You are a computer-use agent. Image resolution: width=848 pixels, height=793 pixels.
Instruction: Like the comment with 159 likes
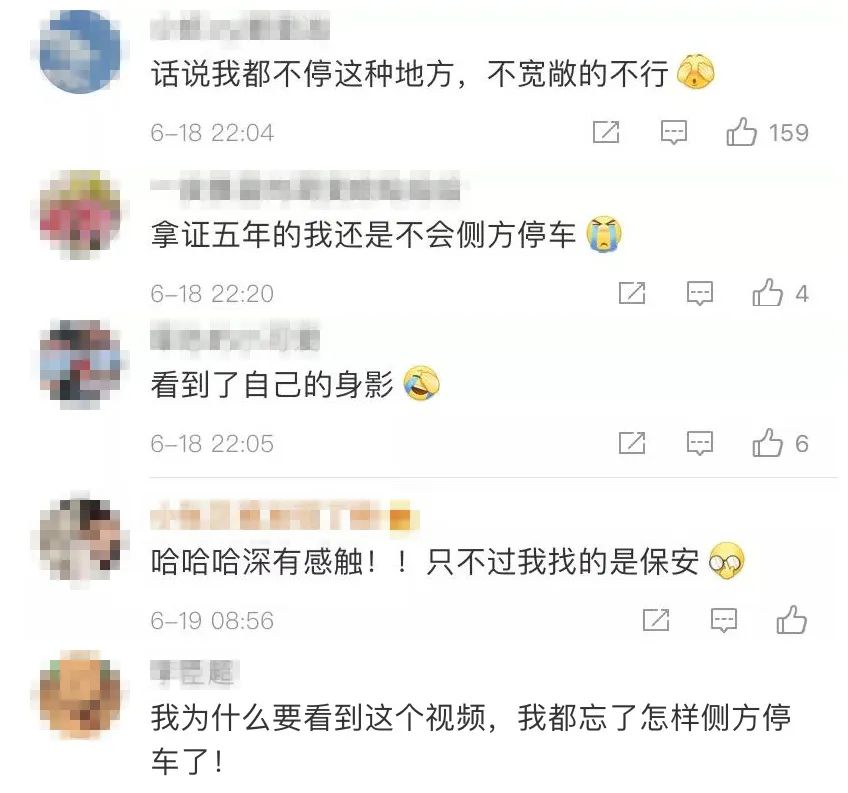[x=741, y=132]
